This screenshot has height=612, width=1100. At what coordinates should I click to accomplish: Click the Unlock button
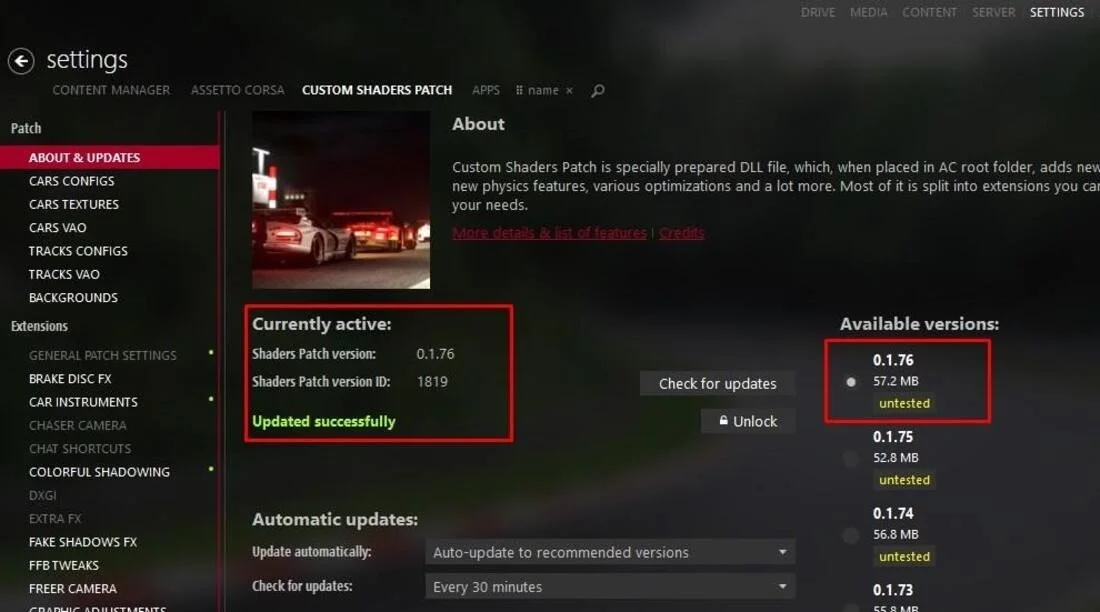coord(748,421)
